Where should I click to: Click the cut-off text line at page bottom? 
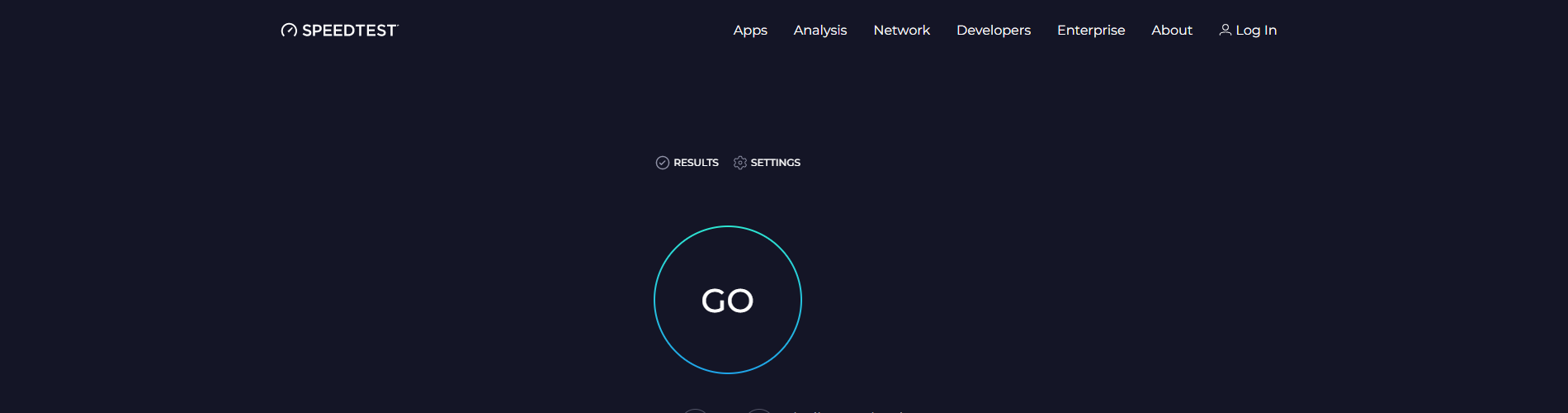[x=850, y=411]
